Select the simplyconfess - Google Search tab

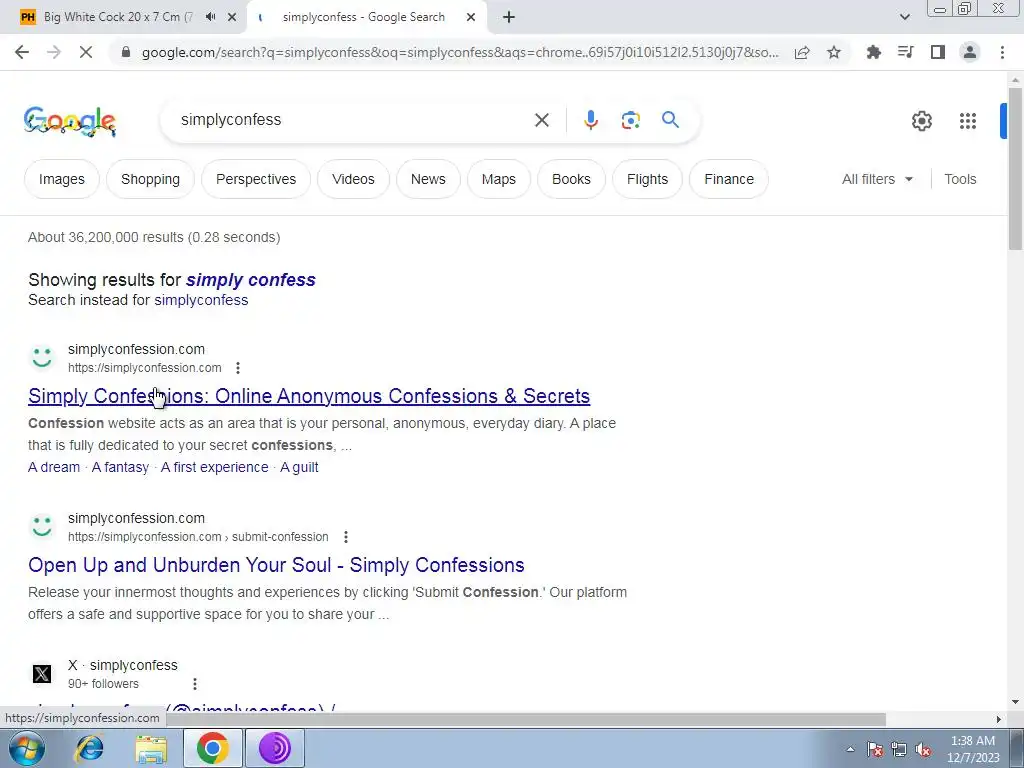coord(364,18)
